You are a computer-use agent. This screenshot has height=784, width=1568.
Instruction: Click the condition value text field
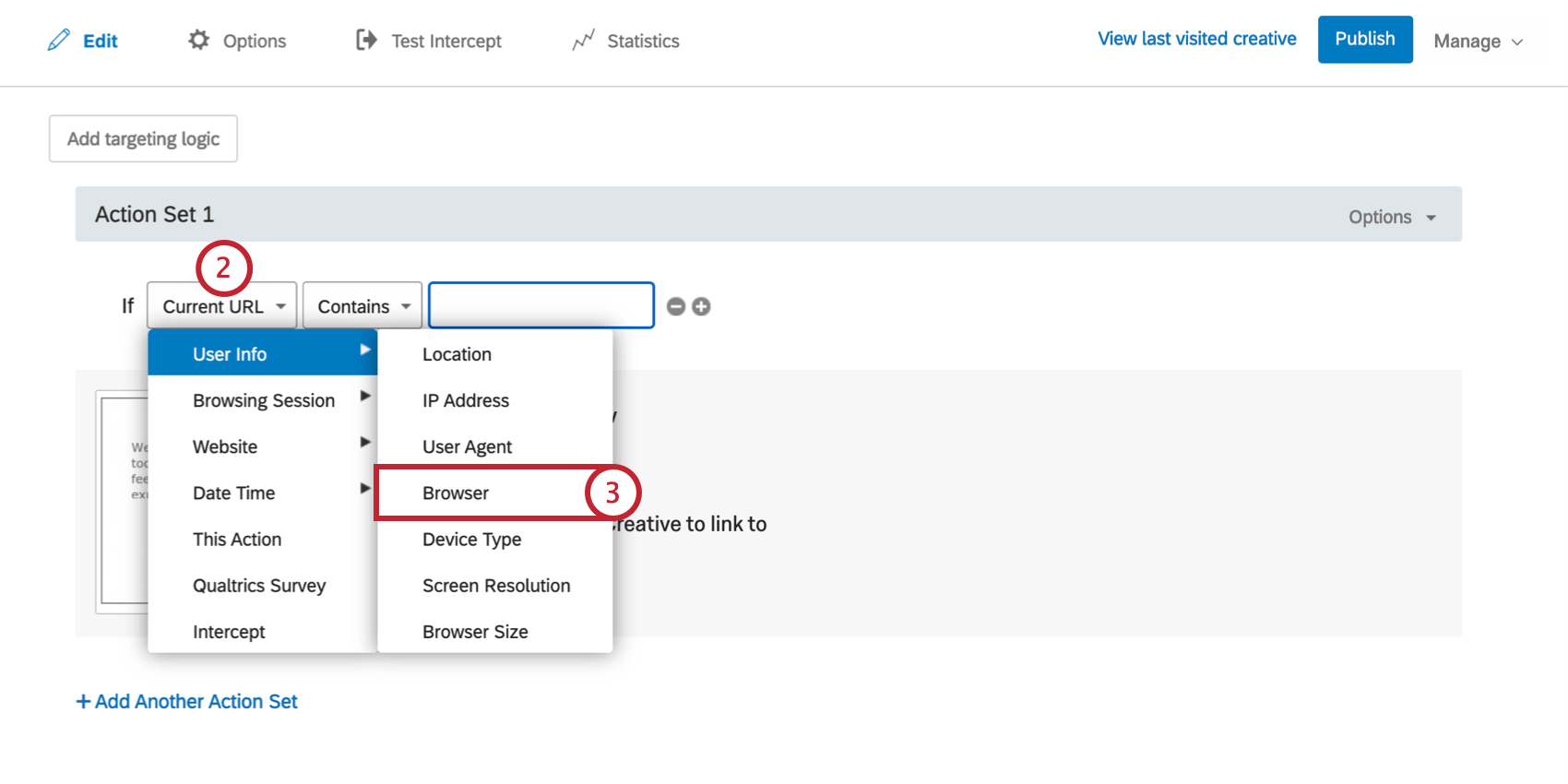(x=541, y=305)
